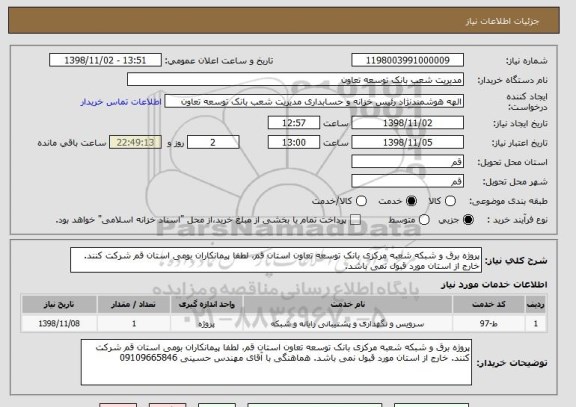576x407 pixels.
Task: Choose the متوسط purchase type radio
Action: click(x=424, y=220)
